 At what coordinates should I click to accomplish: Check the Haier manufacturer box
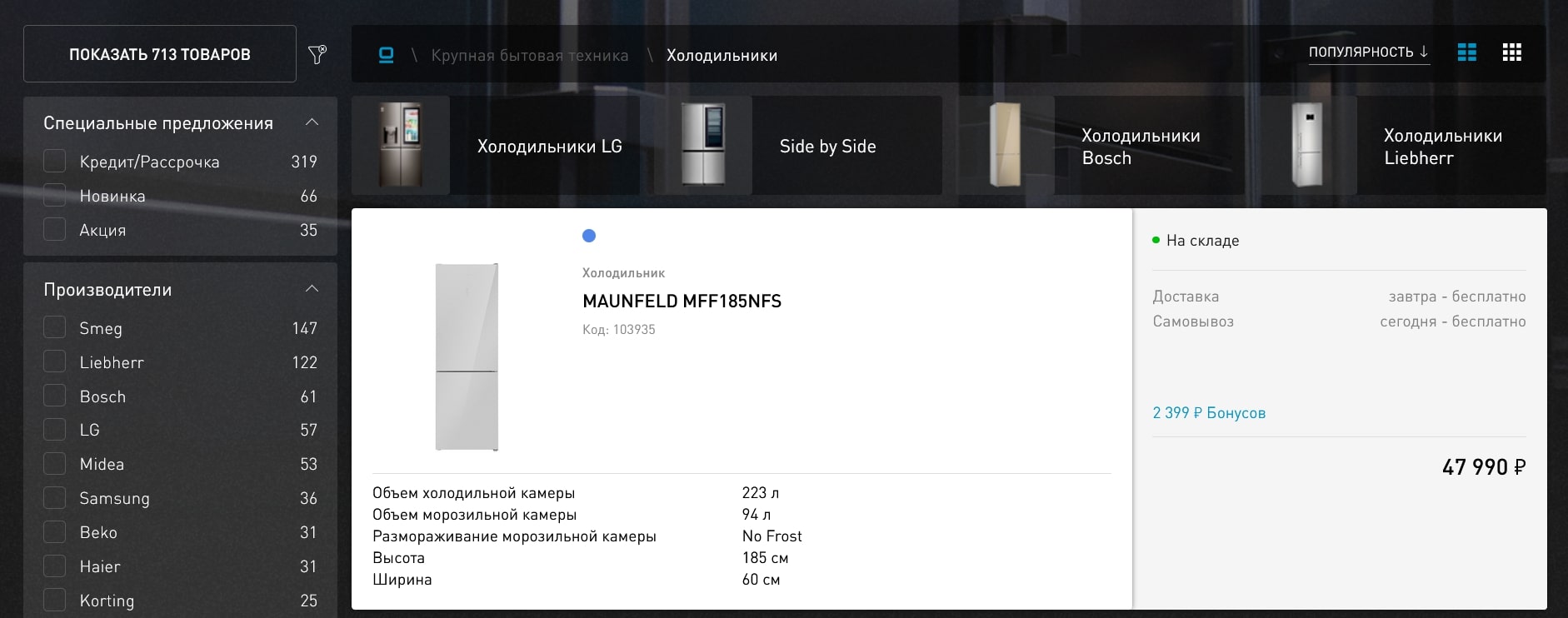click(x=54, y=566)
